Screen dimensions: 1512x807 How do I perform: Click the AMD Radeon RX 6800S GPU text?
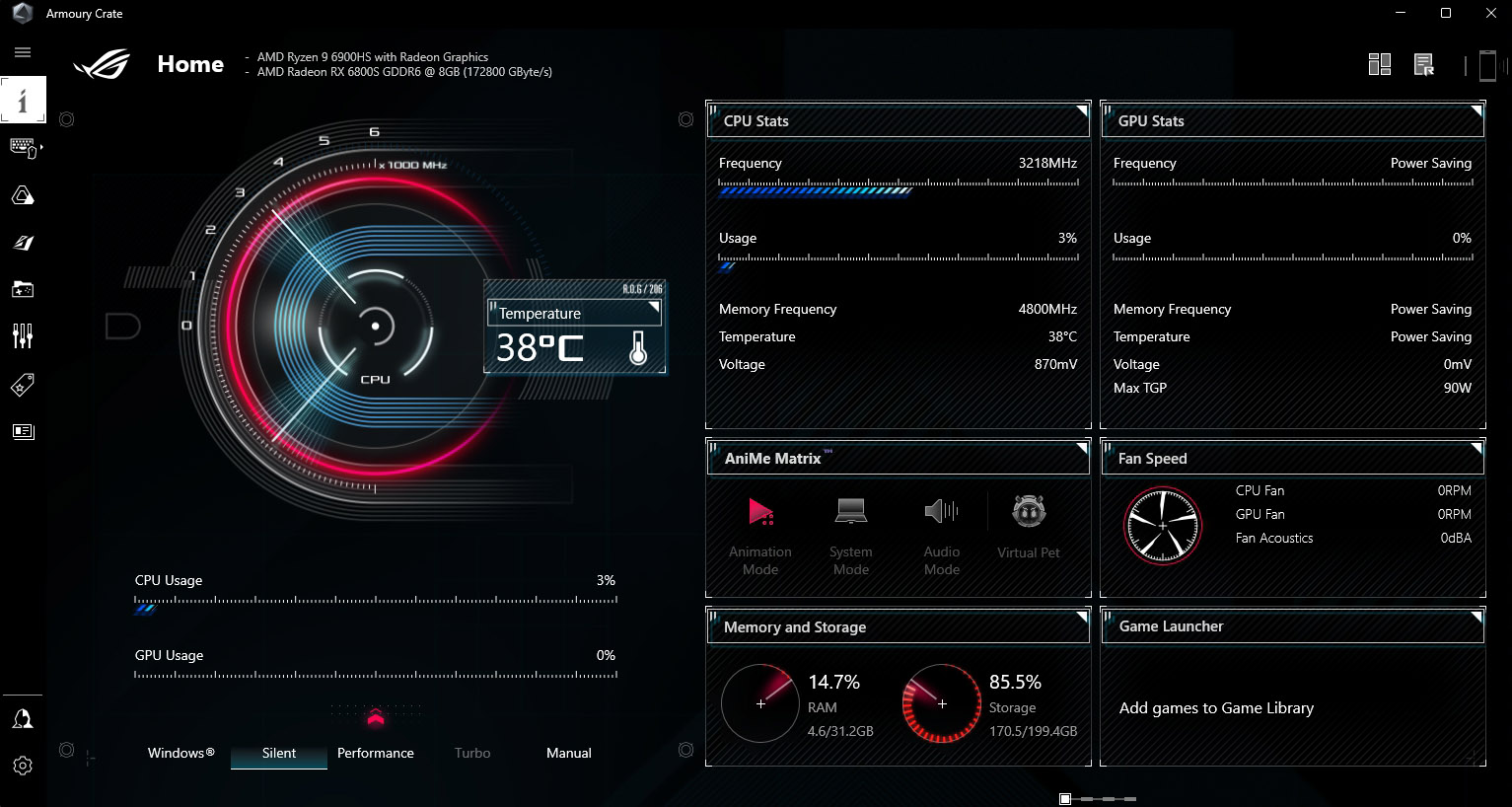tap(404, 72)
